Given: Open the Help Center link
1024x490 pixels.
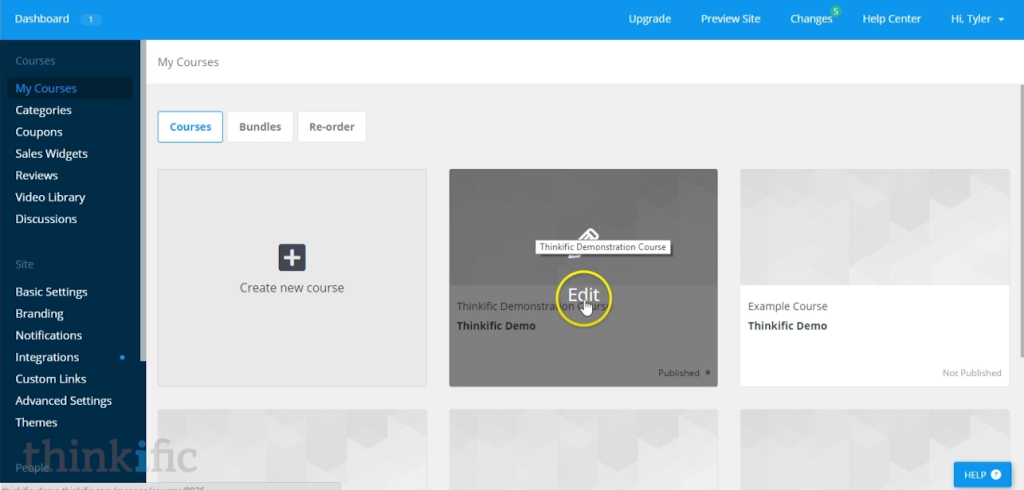Looking at the screenshot, I should (891, 19).
